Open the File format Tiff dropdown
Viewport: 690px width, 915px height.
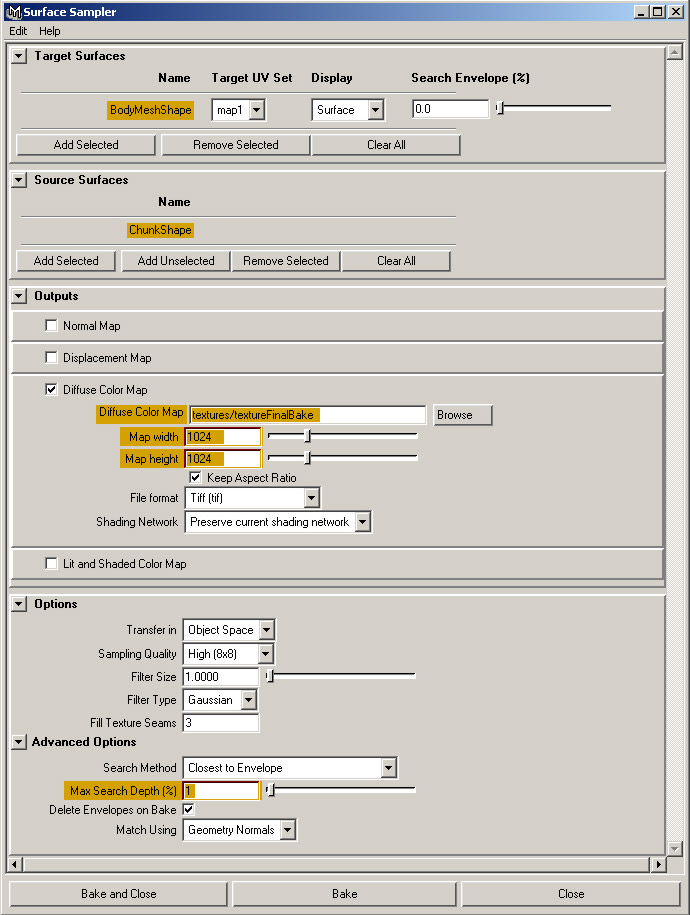pyautogui.click(x=252, y=498)
